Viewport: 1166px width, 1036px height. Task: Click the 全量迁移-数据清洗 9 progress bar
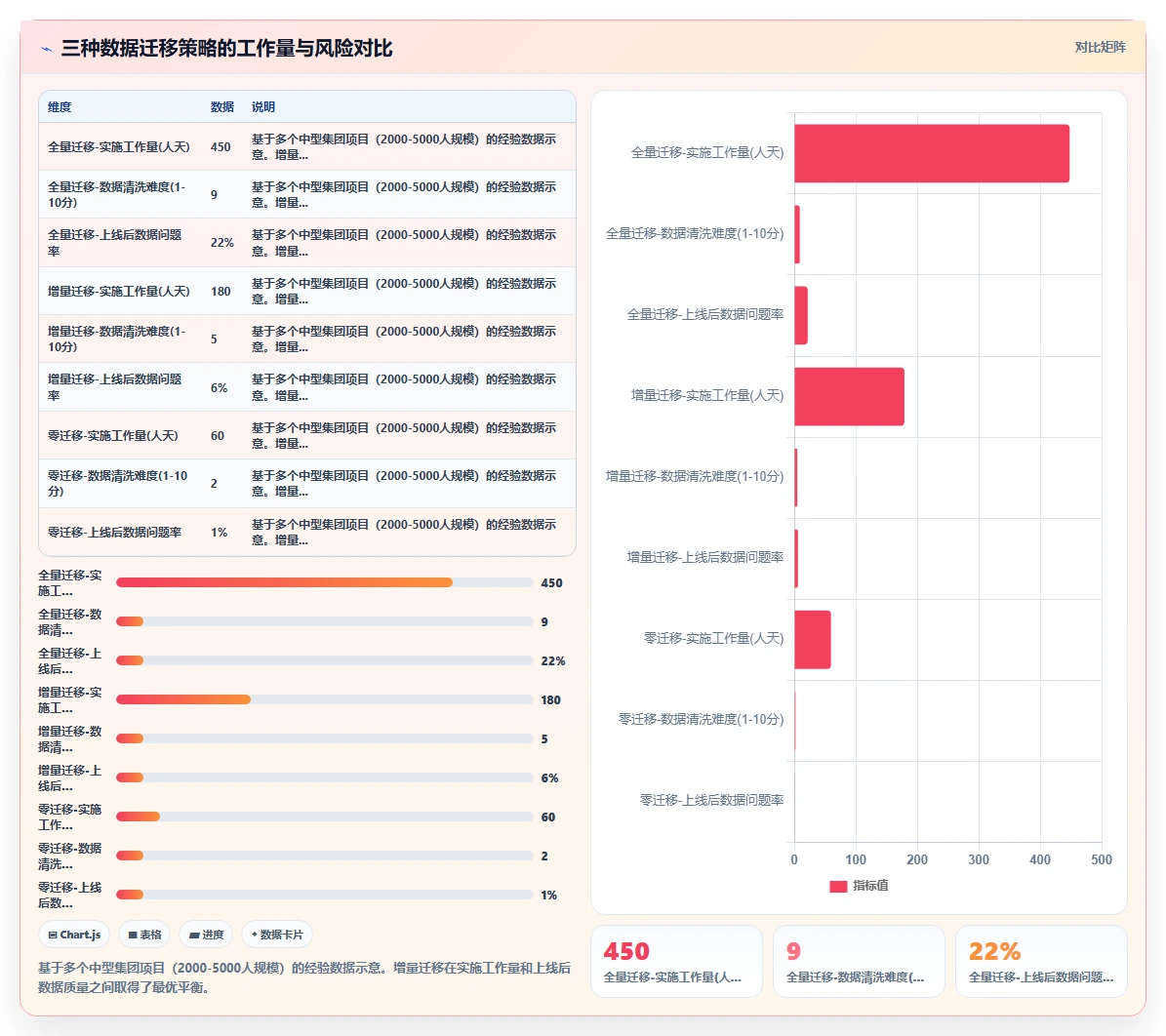[x=324, y=621]
